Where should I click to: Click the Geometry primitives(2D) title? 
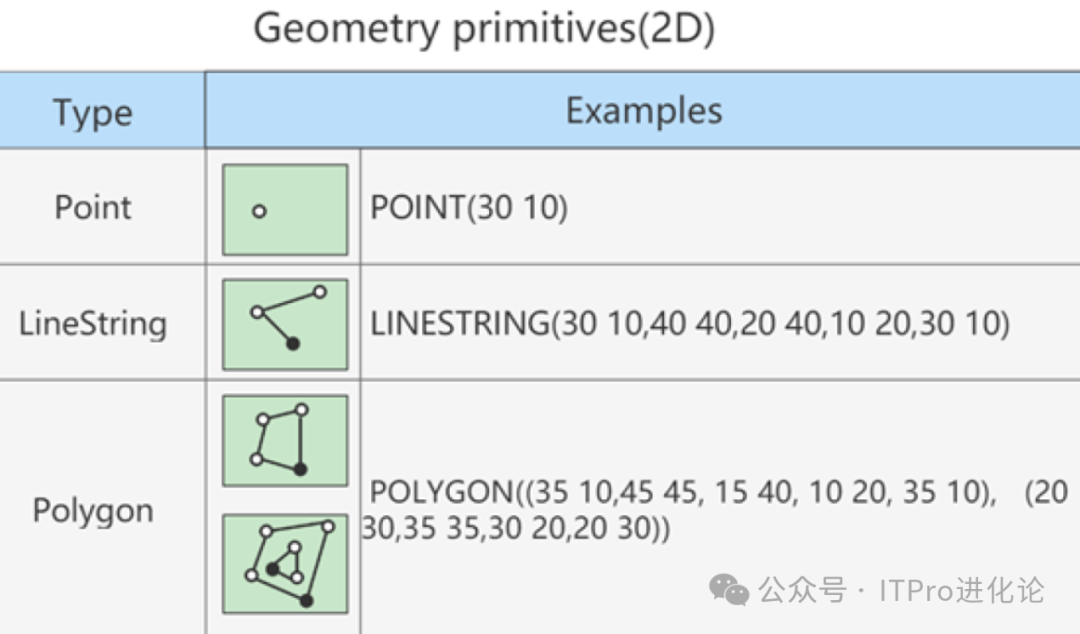coord(485,28)
